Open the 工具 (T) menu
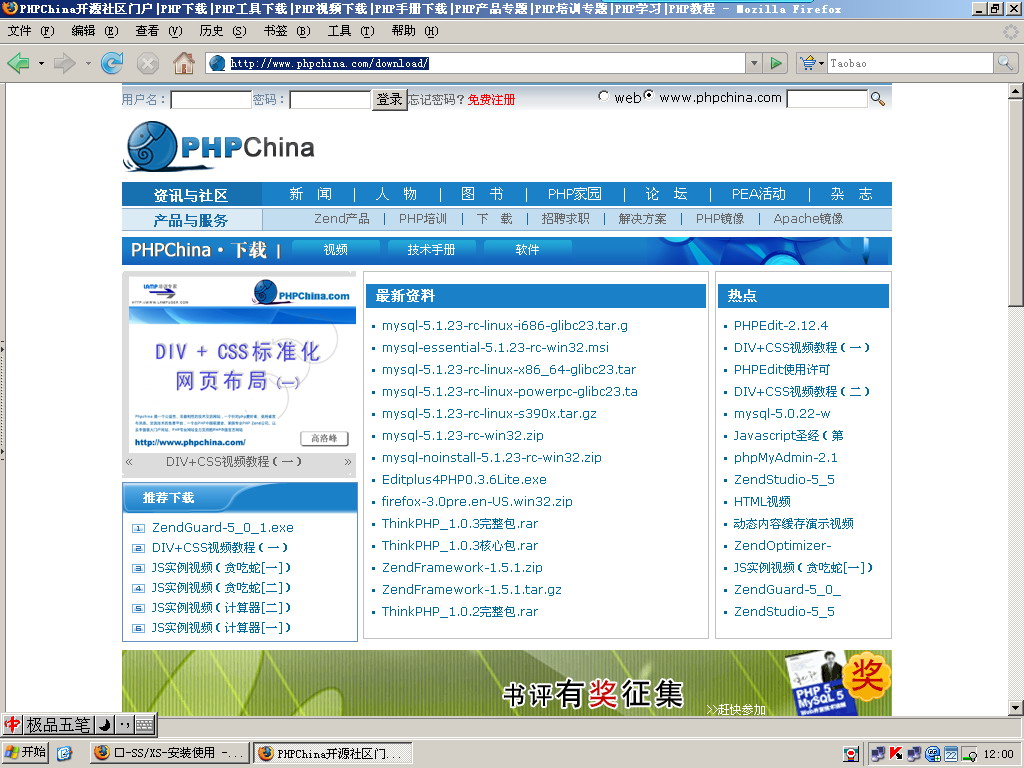The image size is (1024, 768). coord(351,31)
